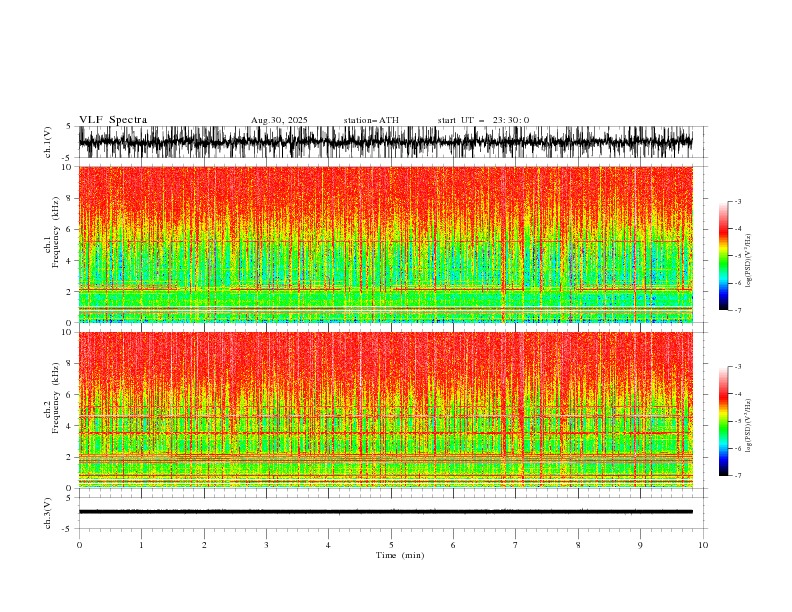The height and width of the screenshot is (612, 792).
Task: Click the ch.2 spectrogram panel
Action: point(385,410)
